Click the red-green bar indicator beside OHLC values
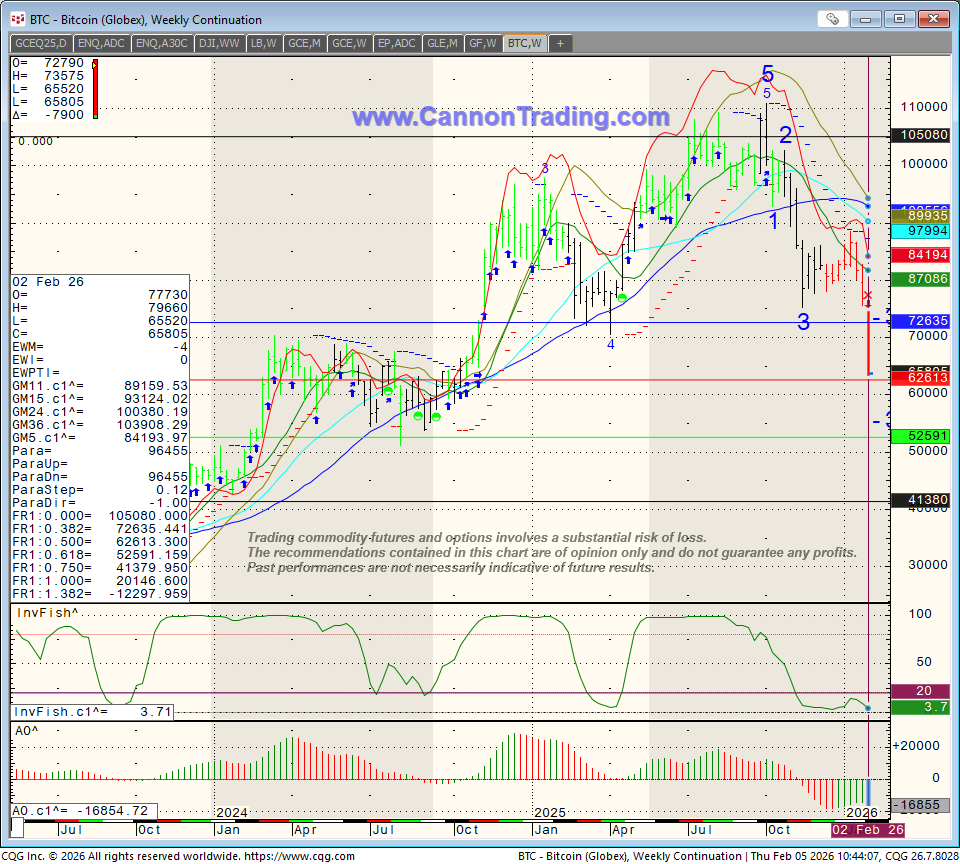The image size is (960, 864). pyautogui.click(x=94, y=89)
